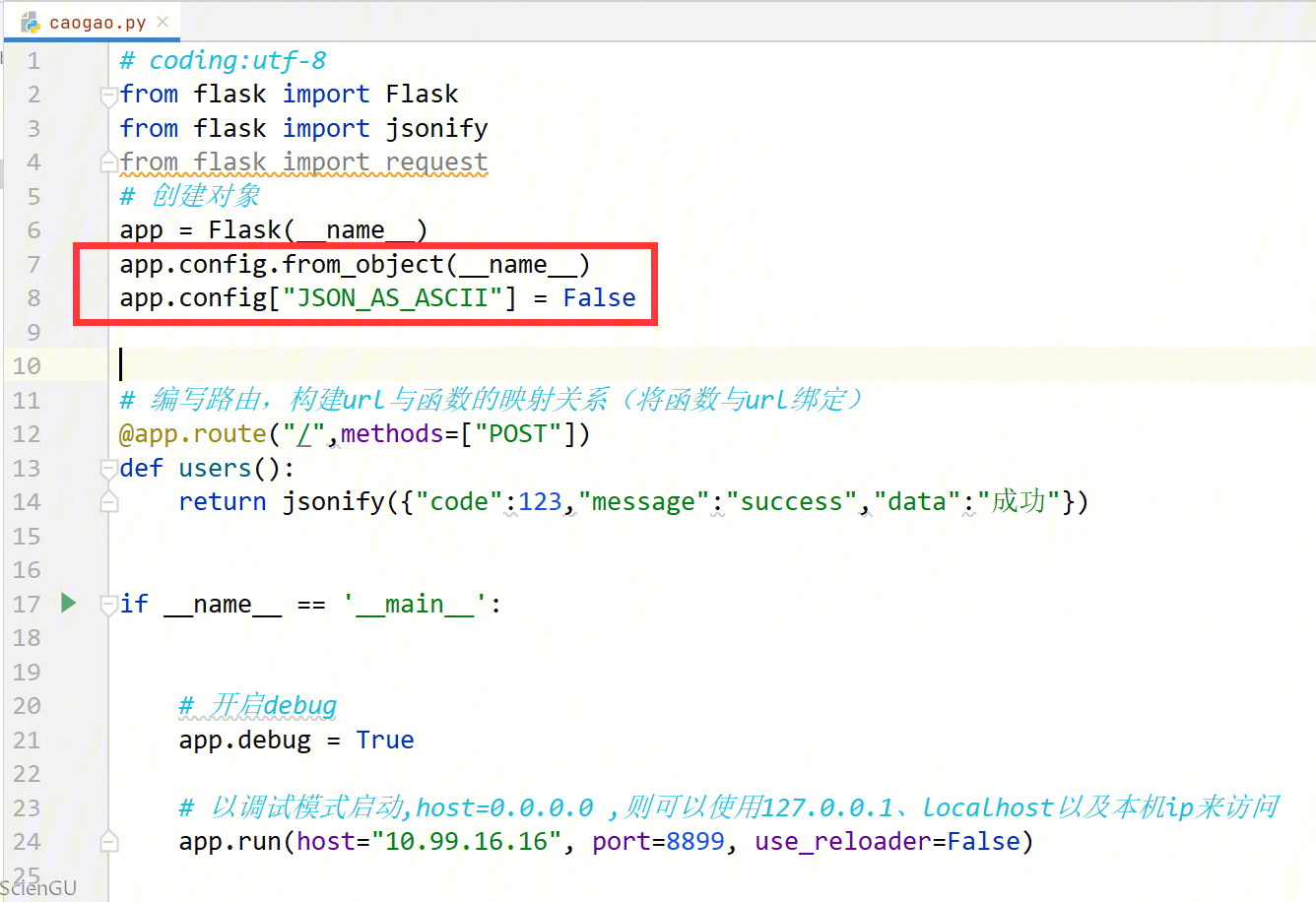Collapse the if __name__ block at line 17
Screen dimensions: 1316x902
tap(109, 605)
